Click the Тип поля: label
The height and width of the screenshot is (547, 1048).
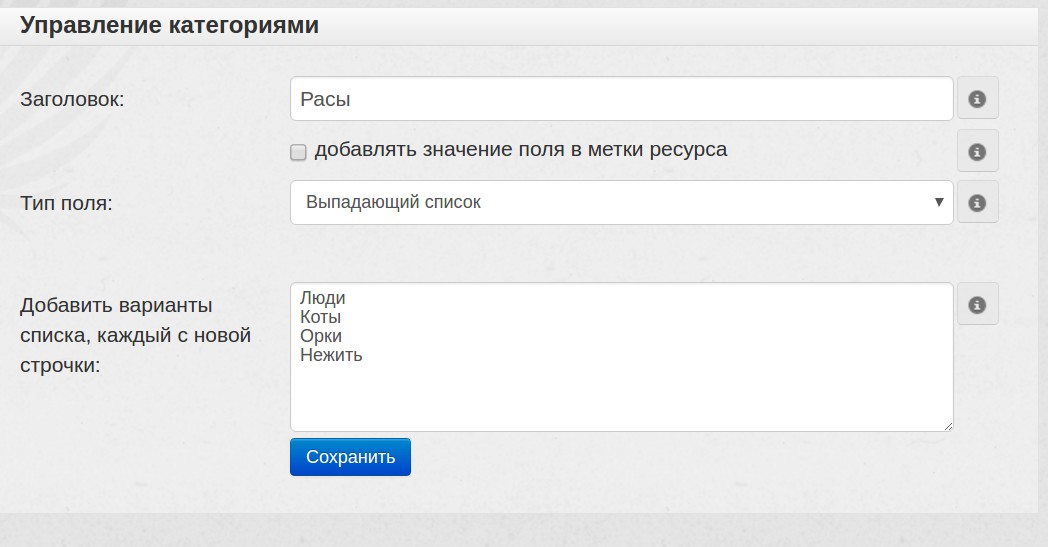66,203
